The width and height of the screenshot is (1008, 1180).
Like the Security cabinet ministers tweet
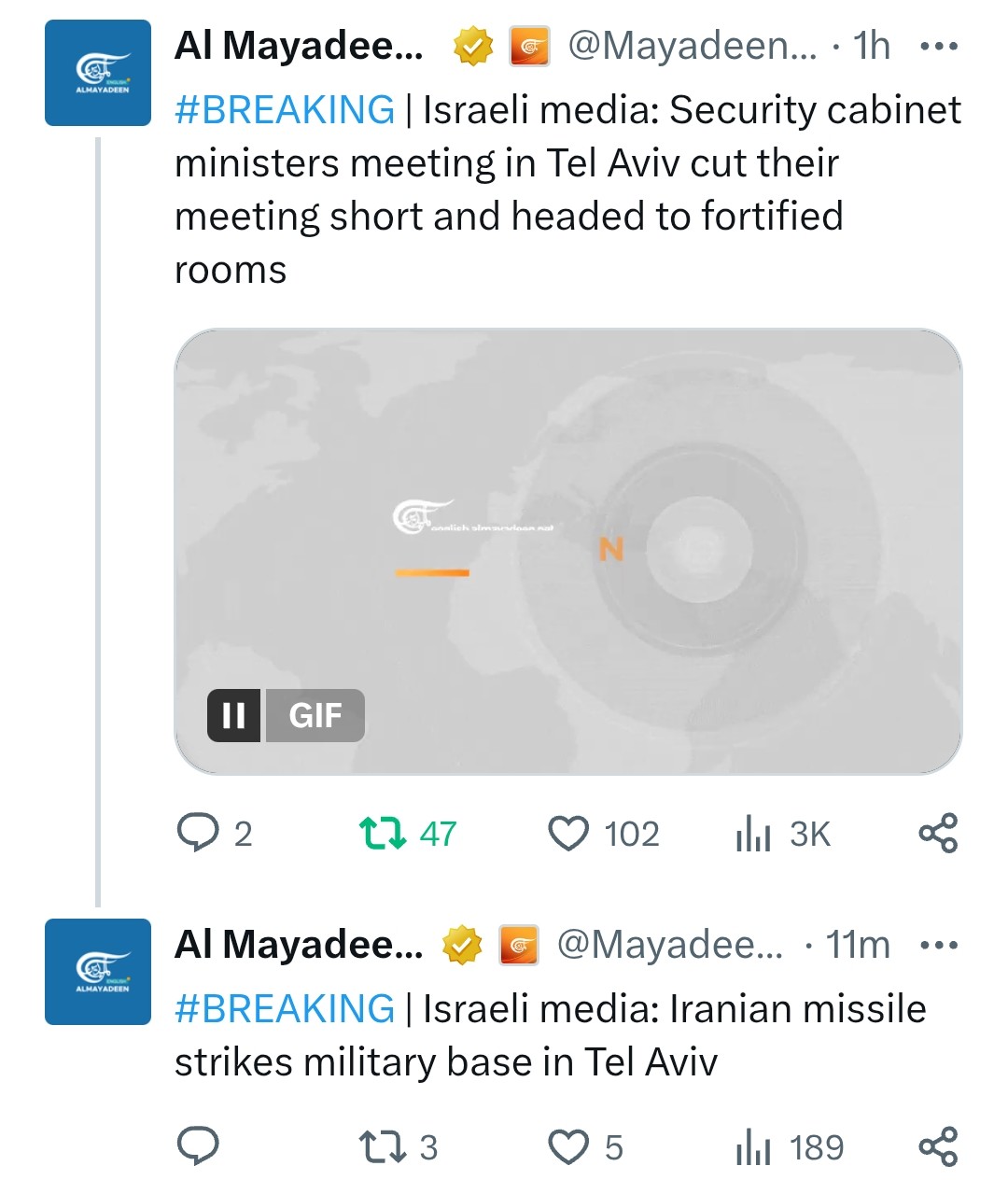tap(568, 833)
